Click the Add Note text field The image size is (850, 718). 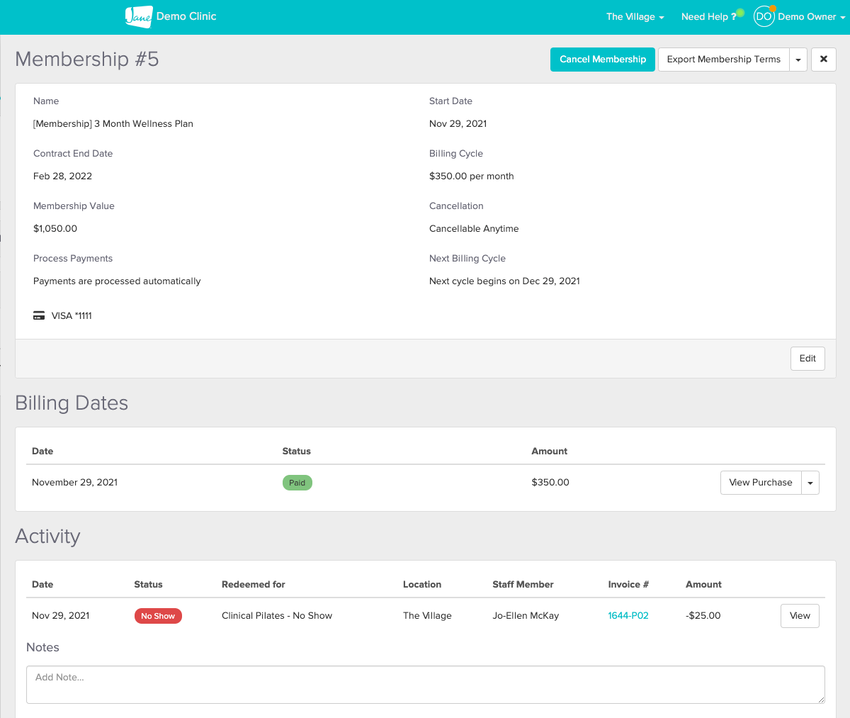point(425,684)
